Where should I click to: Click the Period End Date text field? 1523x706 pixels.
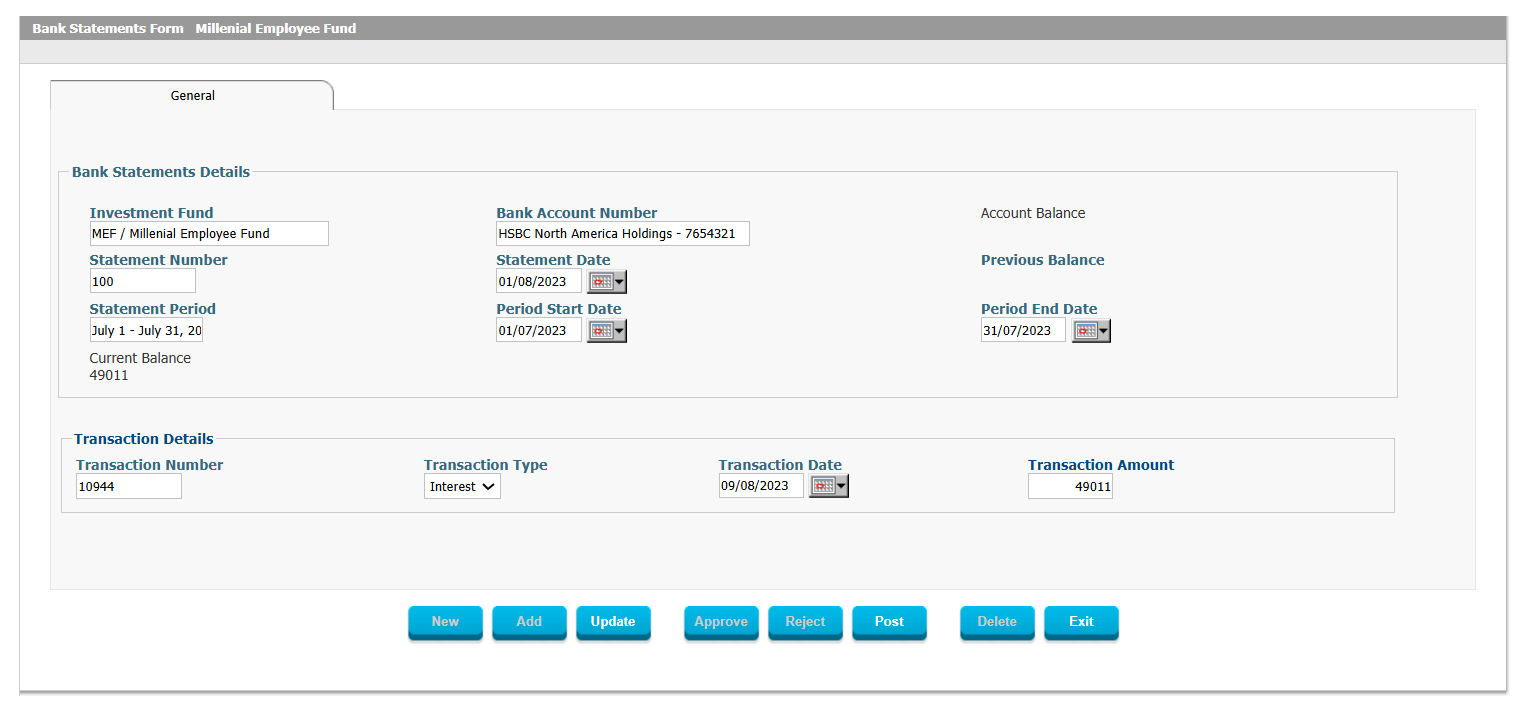(x=1023, y=331)
